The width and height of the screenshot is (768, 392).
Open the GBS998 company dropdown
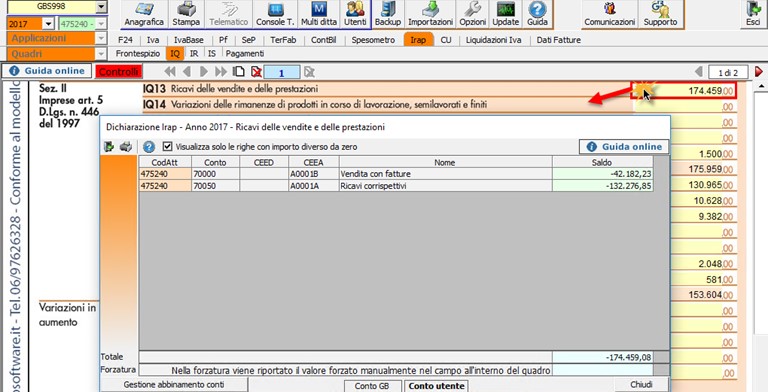101,7
